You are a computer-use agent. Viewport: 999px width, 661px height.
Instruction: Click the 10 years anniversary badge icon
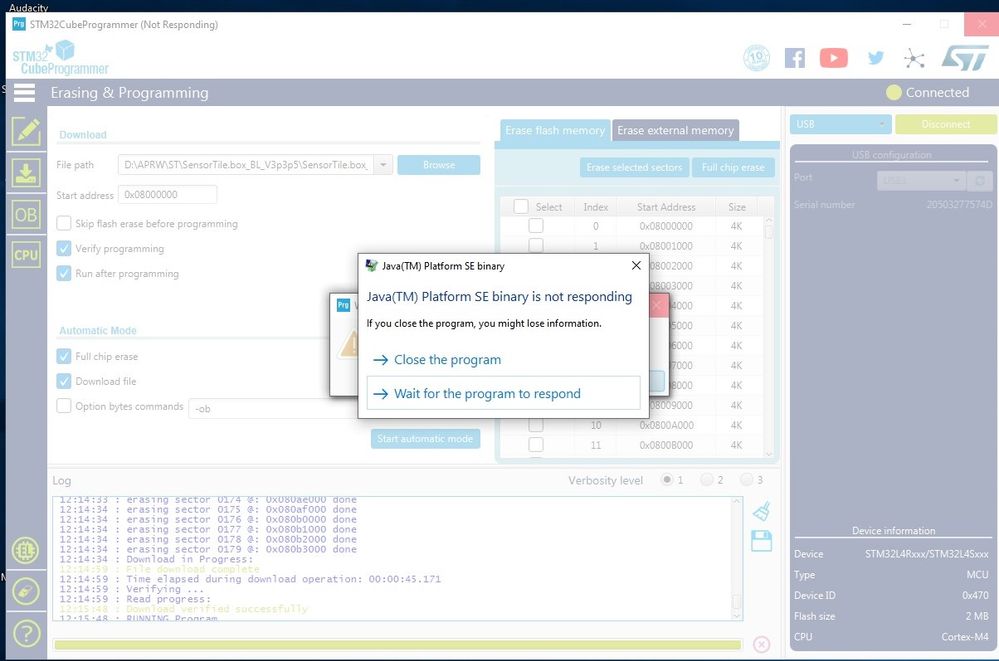[x=756, y=58]
